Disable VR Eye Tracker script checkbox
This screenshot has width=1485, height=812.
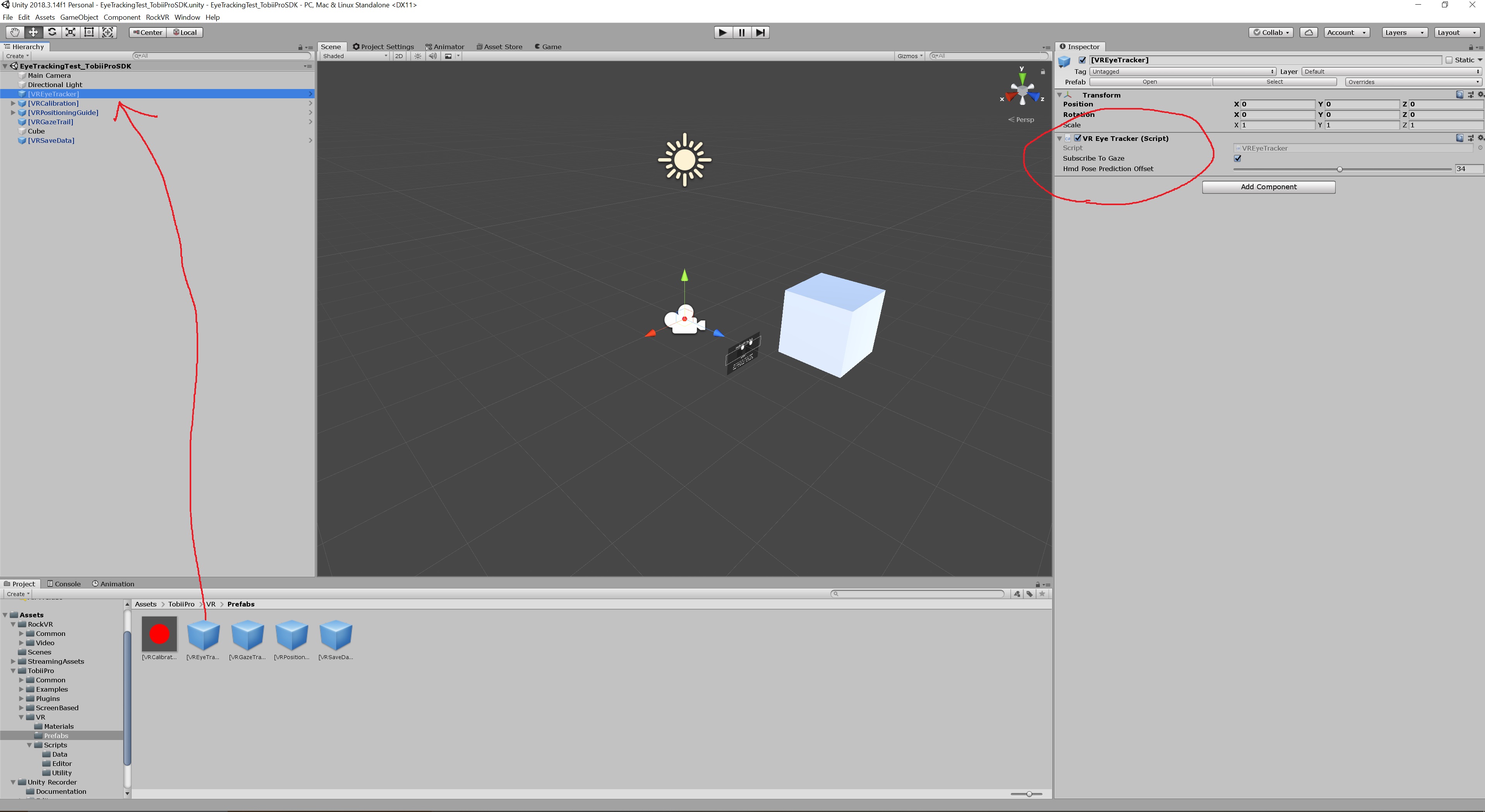(x=1077, y=138)
